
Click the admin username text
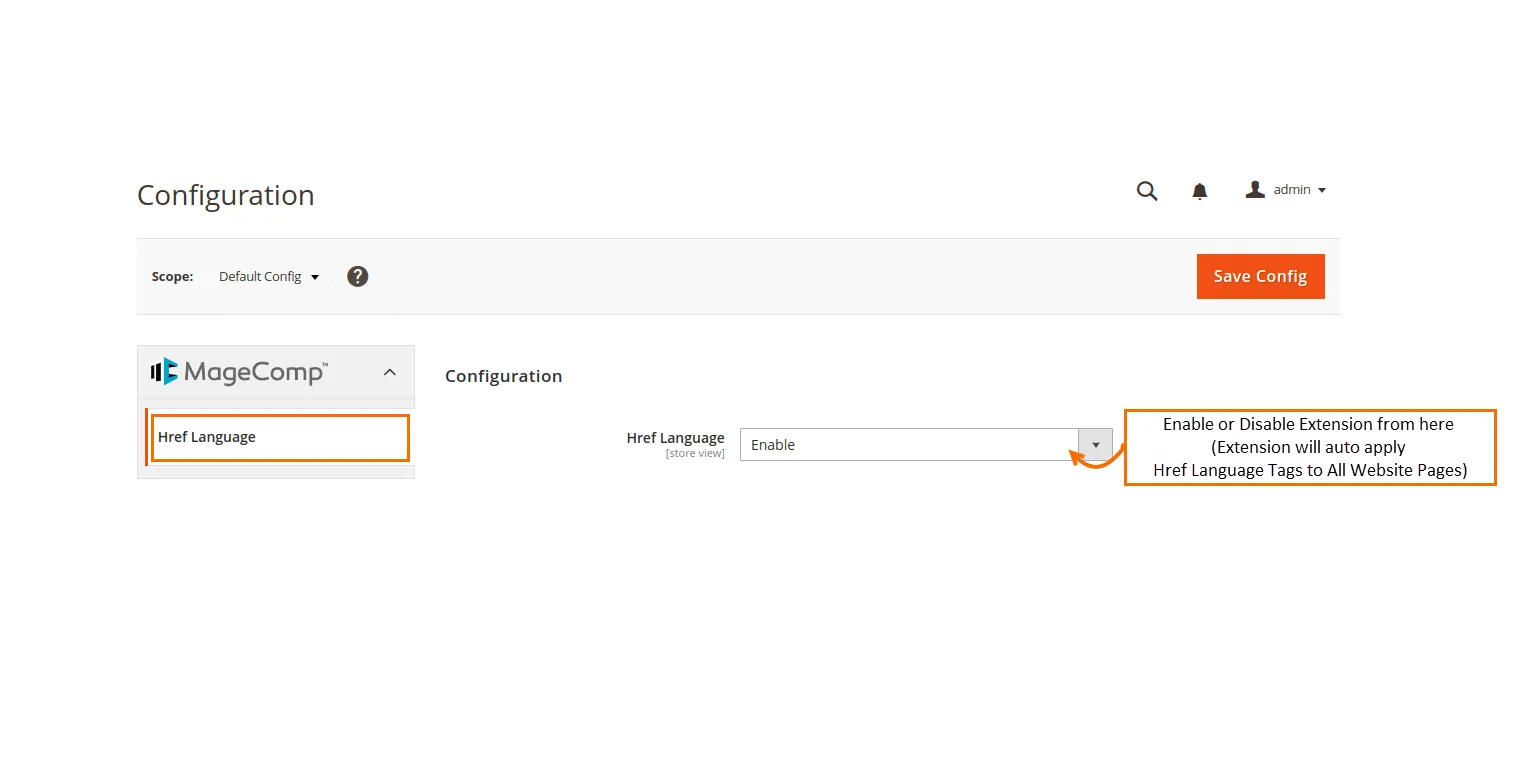pos(1292,189)
